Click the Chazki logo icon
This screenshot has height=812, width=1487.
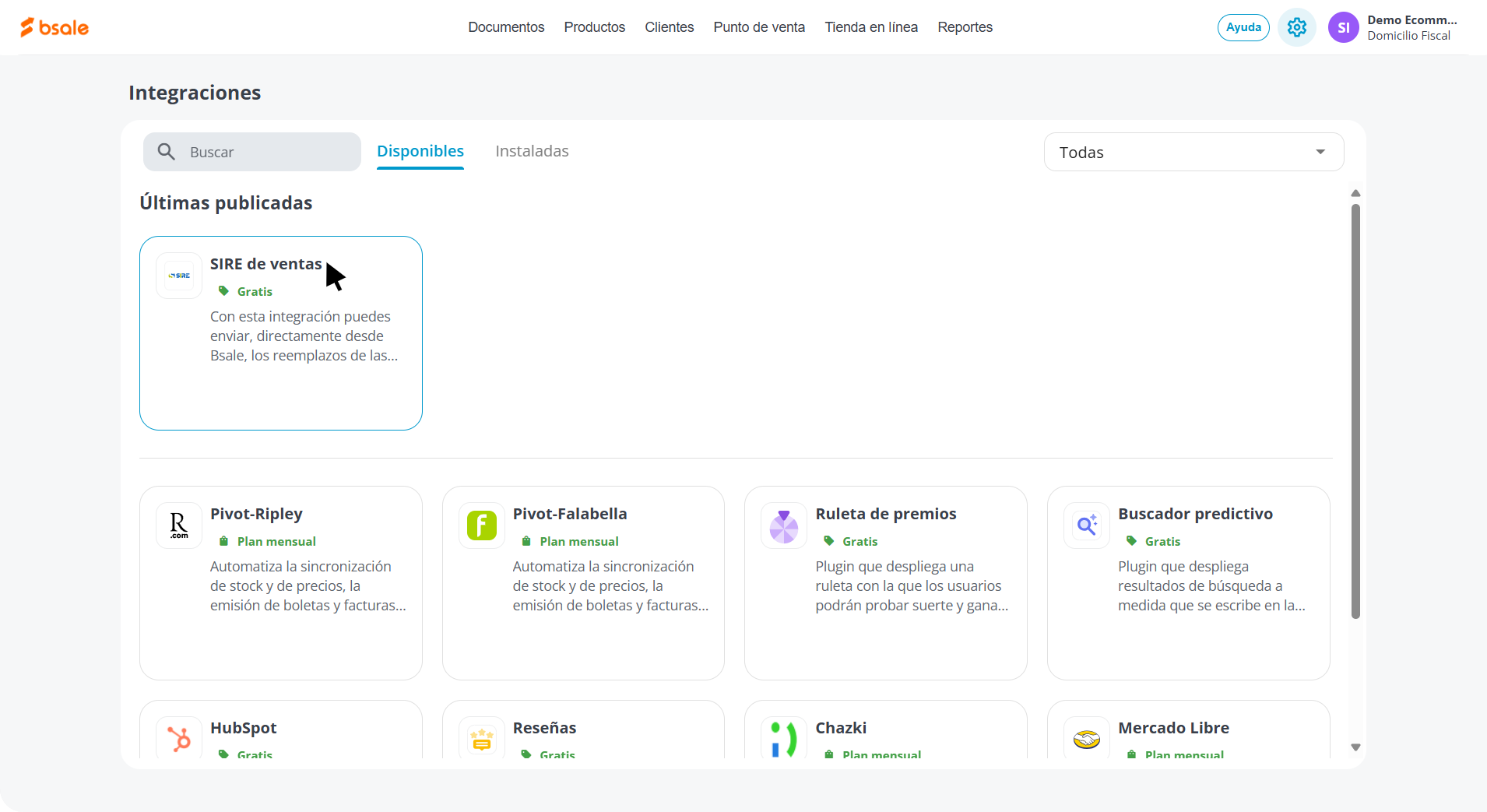[x=784, y=738]
